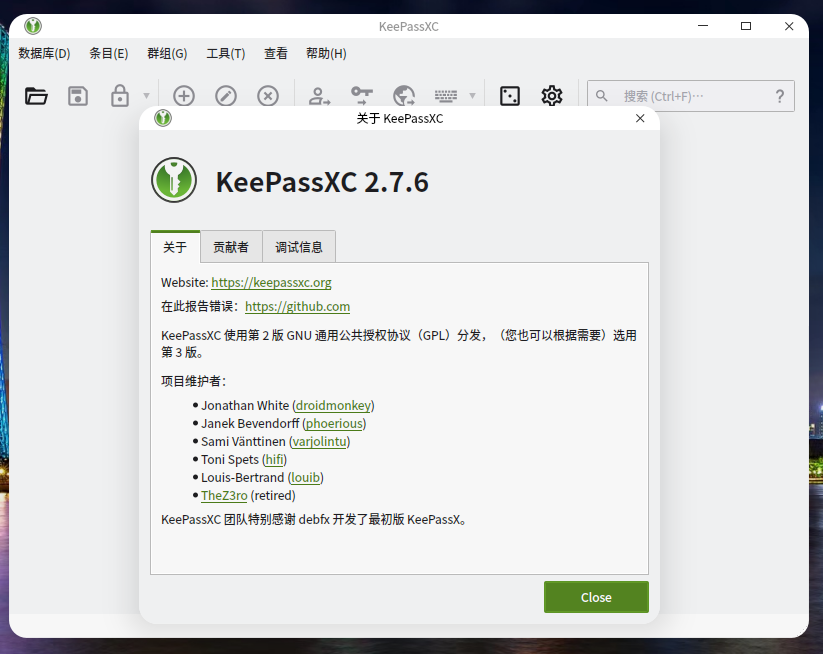
Task: Delete entry cross-circle icon
Action: click(x=268, y=96)
